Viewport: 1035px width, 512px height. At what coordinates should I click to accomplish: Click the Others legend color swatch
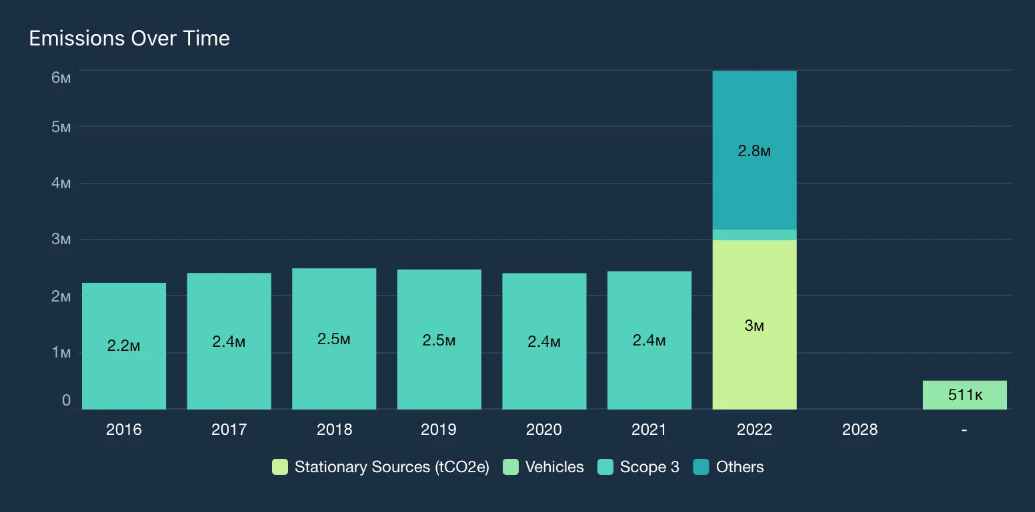point(701,467)
